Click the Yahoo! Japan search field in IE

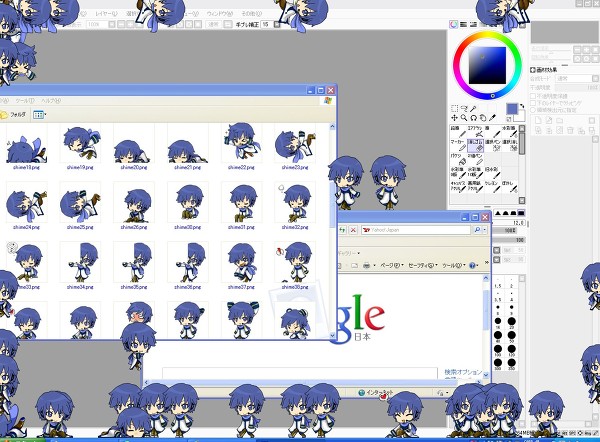point(416,230)
